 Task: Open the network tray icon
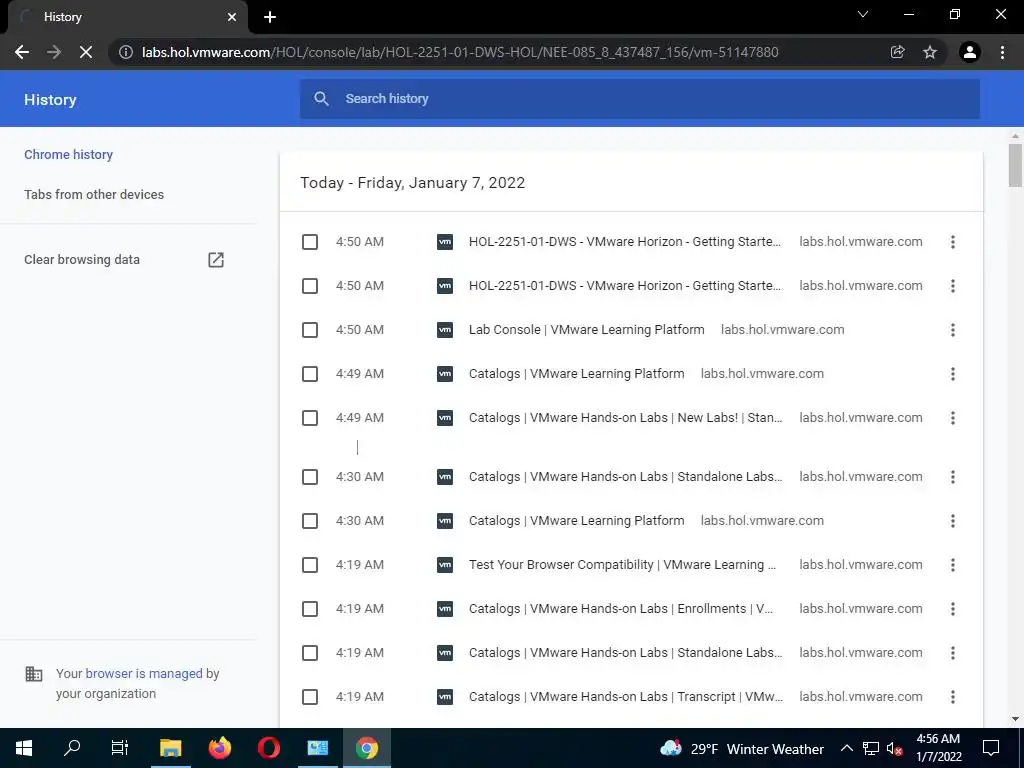click(x=871, y=748)
